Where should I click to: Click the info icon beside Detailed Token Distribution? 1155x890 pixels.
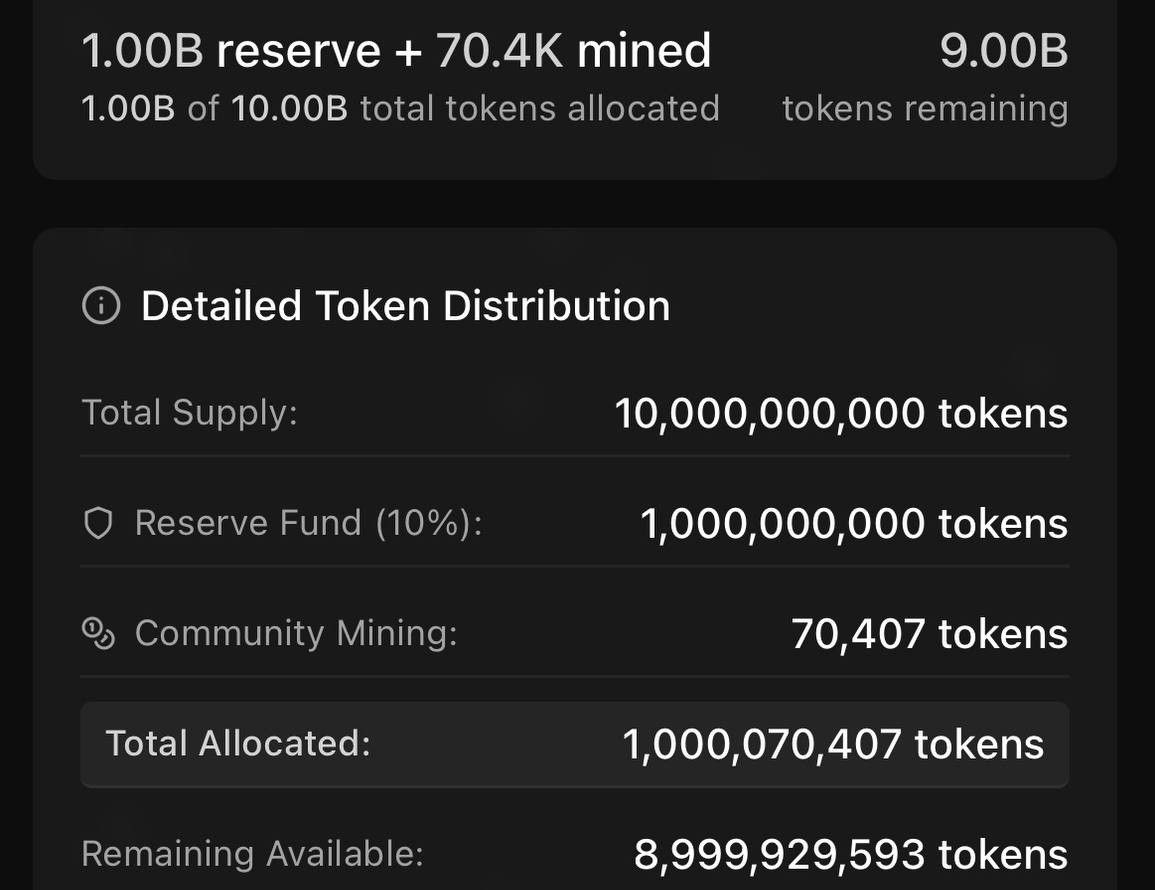(x=101, y=306)
